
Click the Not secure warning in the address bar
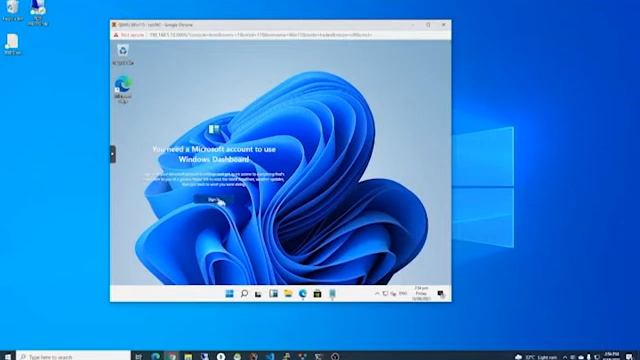(x=129, y=35)
